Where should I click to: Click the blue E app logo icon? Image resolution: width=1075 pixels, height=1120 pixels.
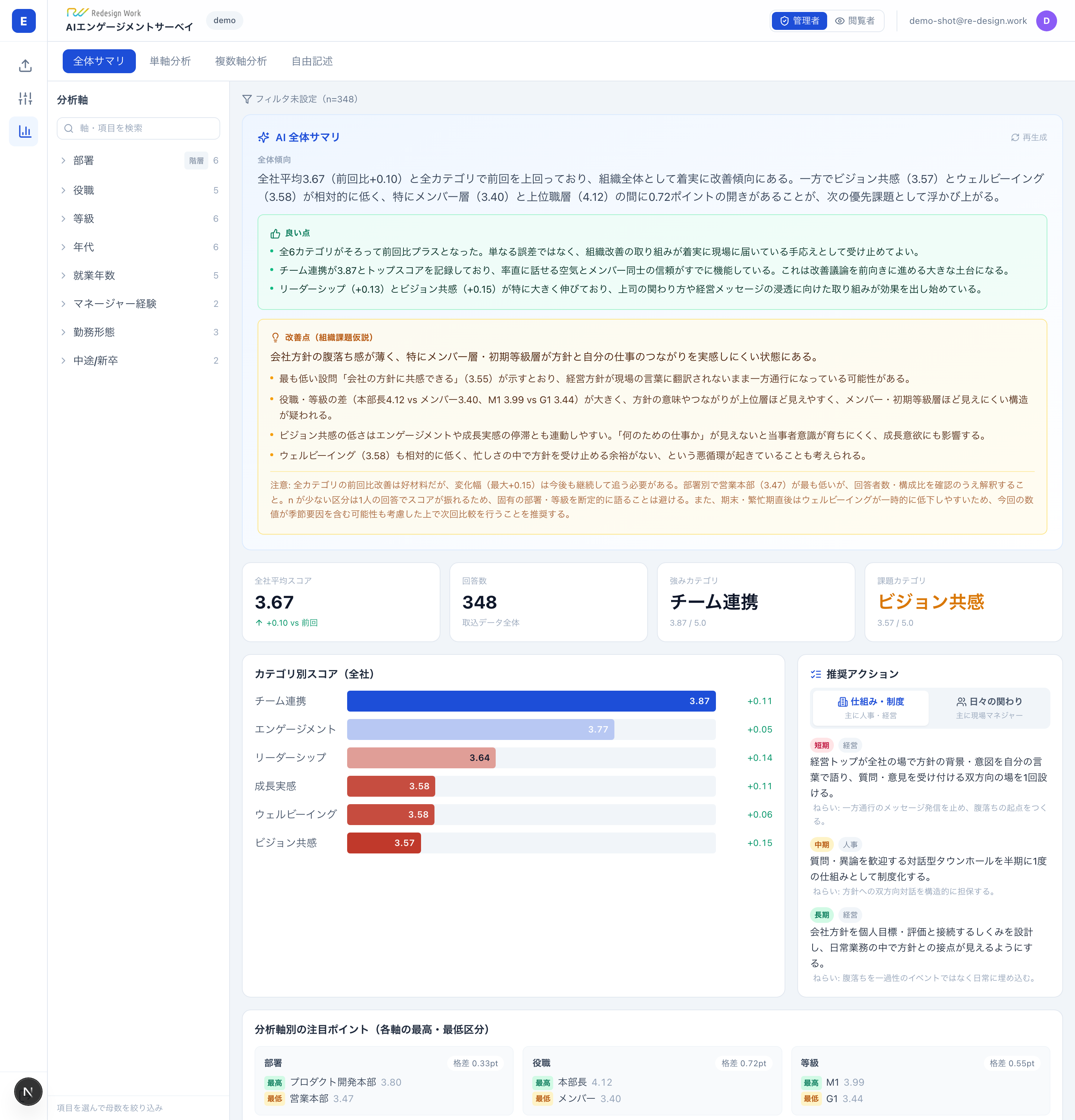pos(24,21)
